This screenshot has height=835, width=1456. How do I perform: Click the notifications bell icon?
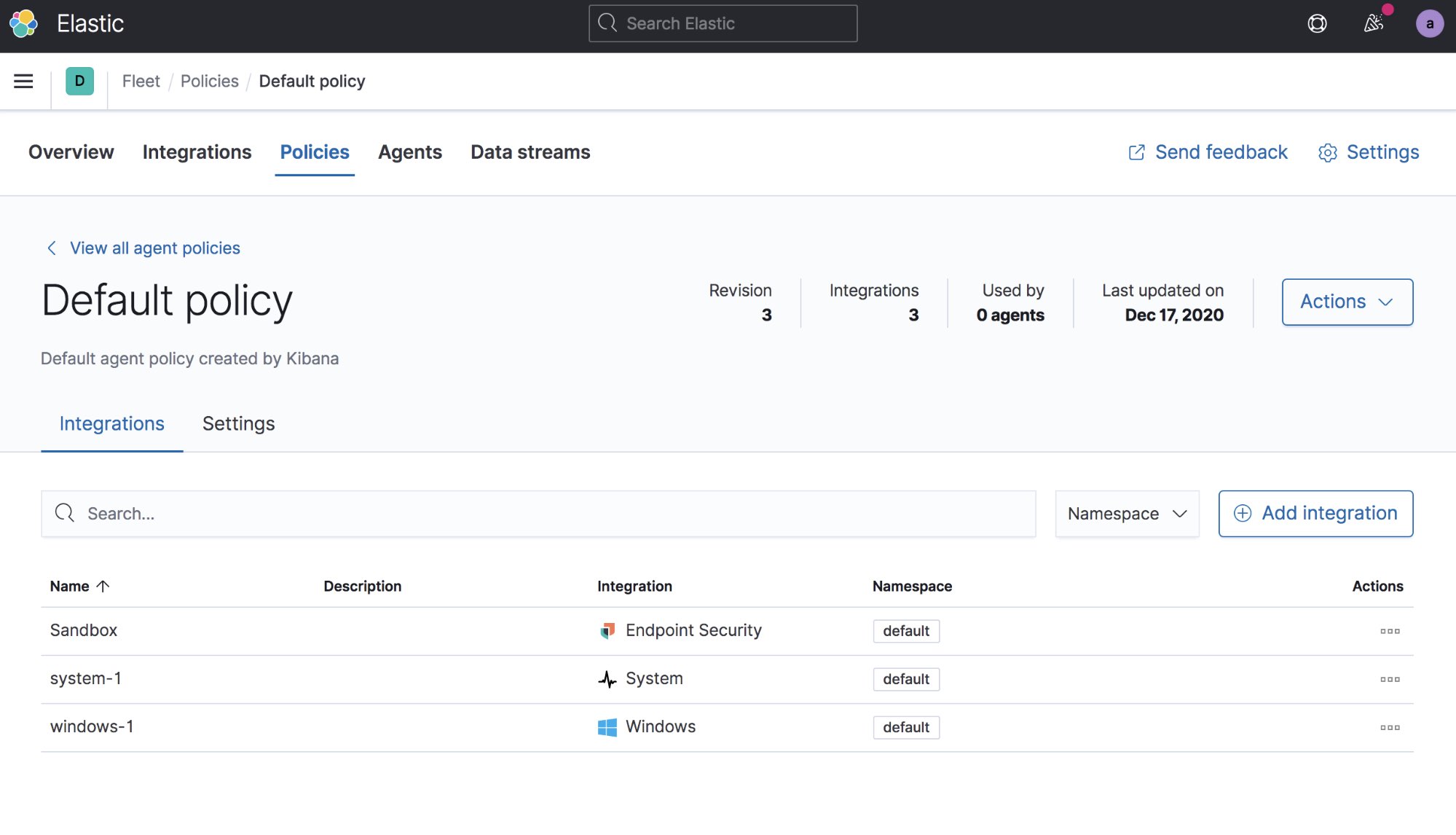(1374, 23)
